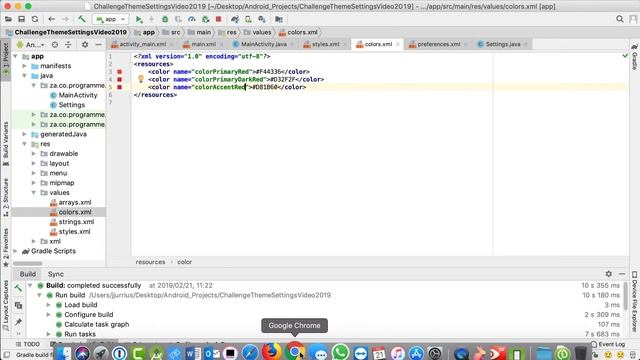Toggle the Build Variants side tab
640x360 pixels.
pyautogui.click(x=6, y=143)
